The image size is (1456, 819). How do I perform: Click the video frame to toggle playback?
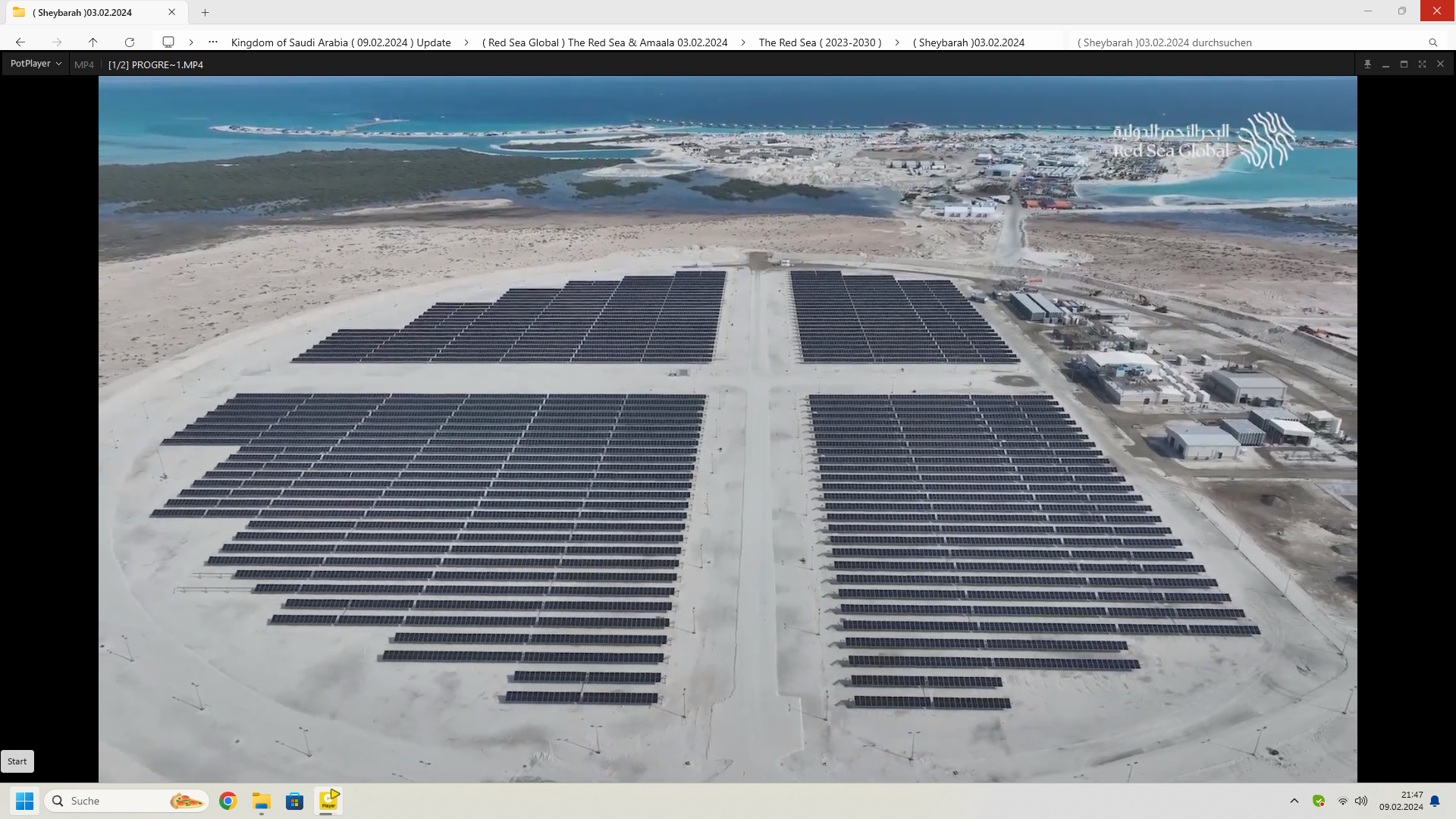click(728, 429)
